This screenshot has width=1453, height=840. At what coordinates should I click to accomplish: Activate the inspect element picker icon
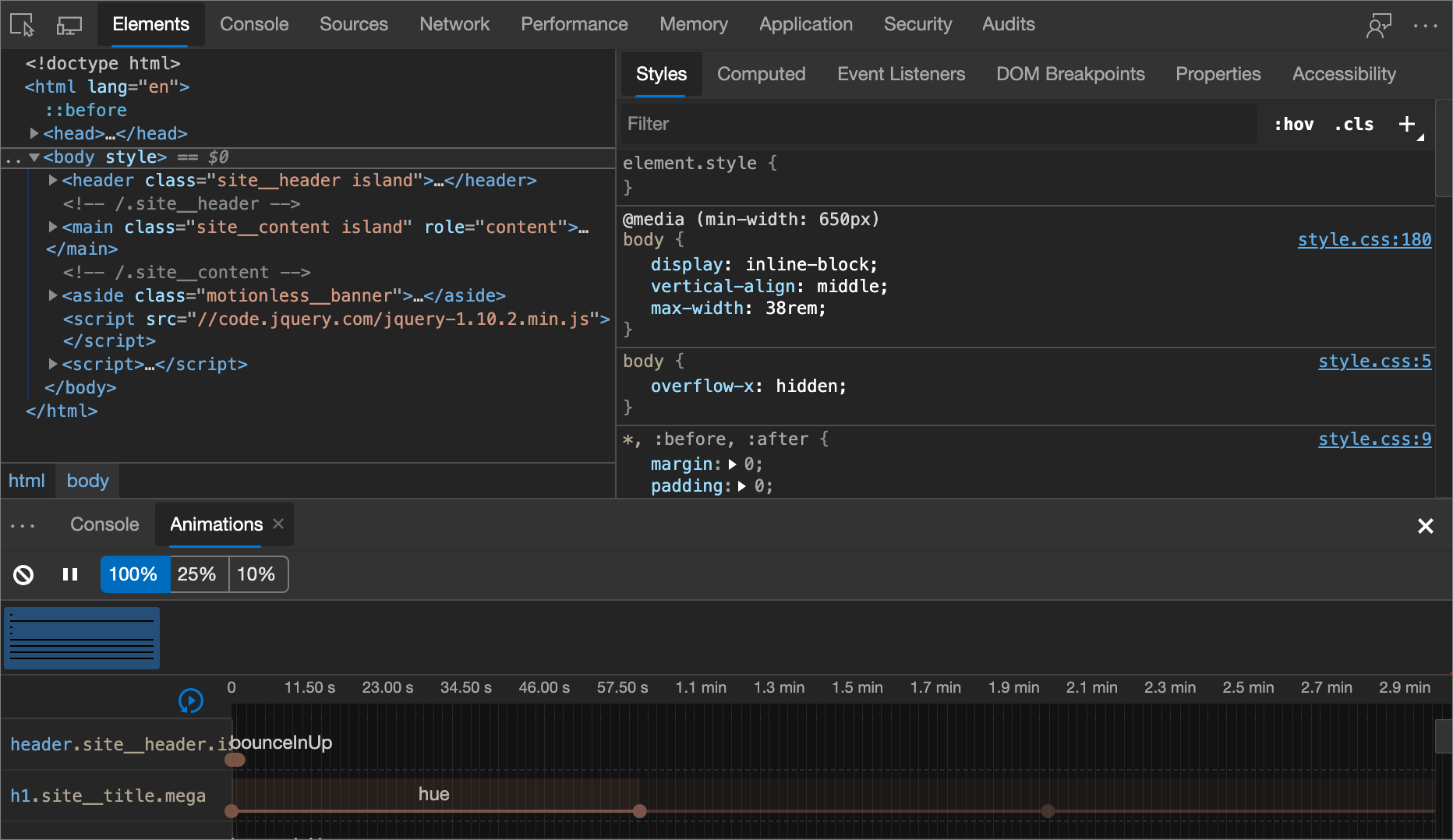[x=22, y=25]
